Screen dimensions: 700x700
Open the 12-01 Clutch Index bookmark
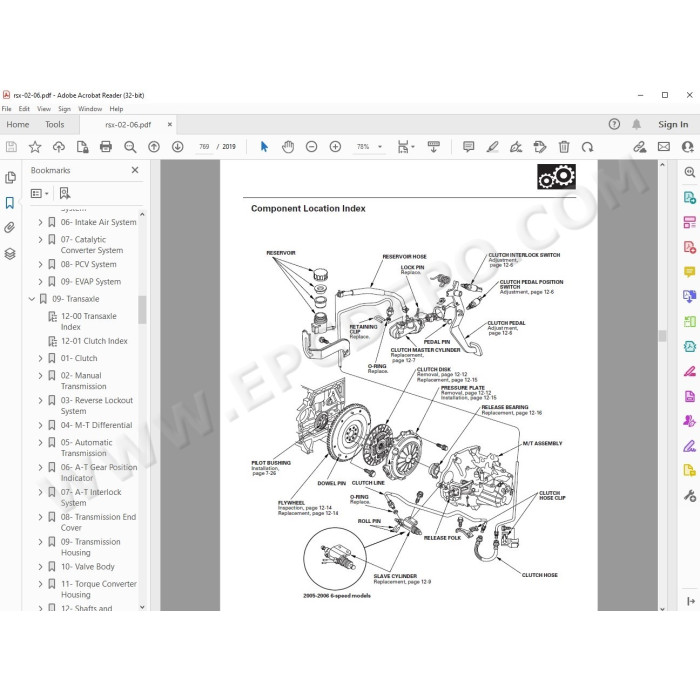[94, 341]
